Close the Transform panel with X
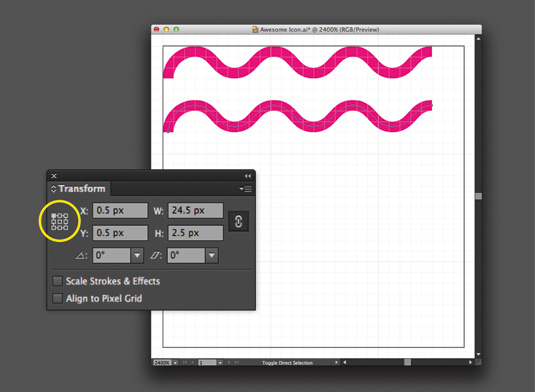Viewport: 535px width, 392px height. click(x=54, y=176)
